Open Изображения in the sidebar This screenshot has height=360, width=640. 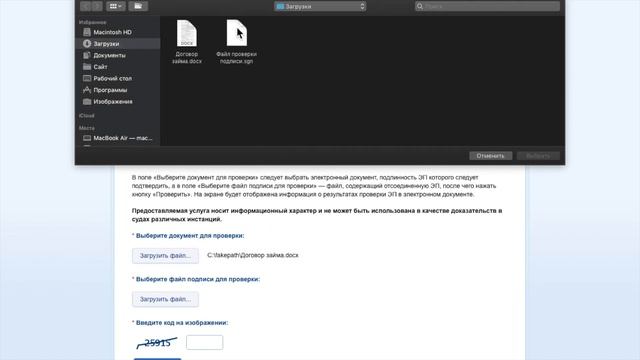tap(118, 102)
